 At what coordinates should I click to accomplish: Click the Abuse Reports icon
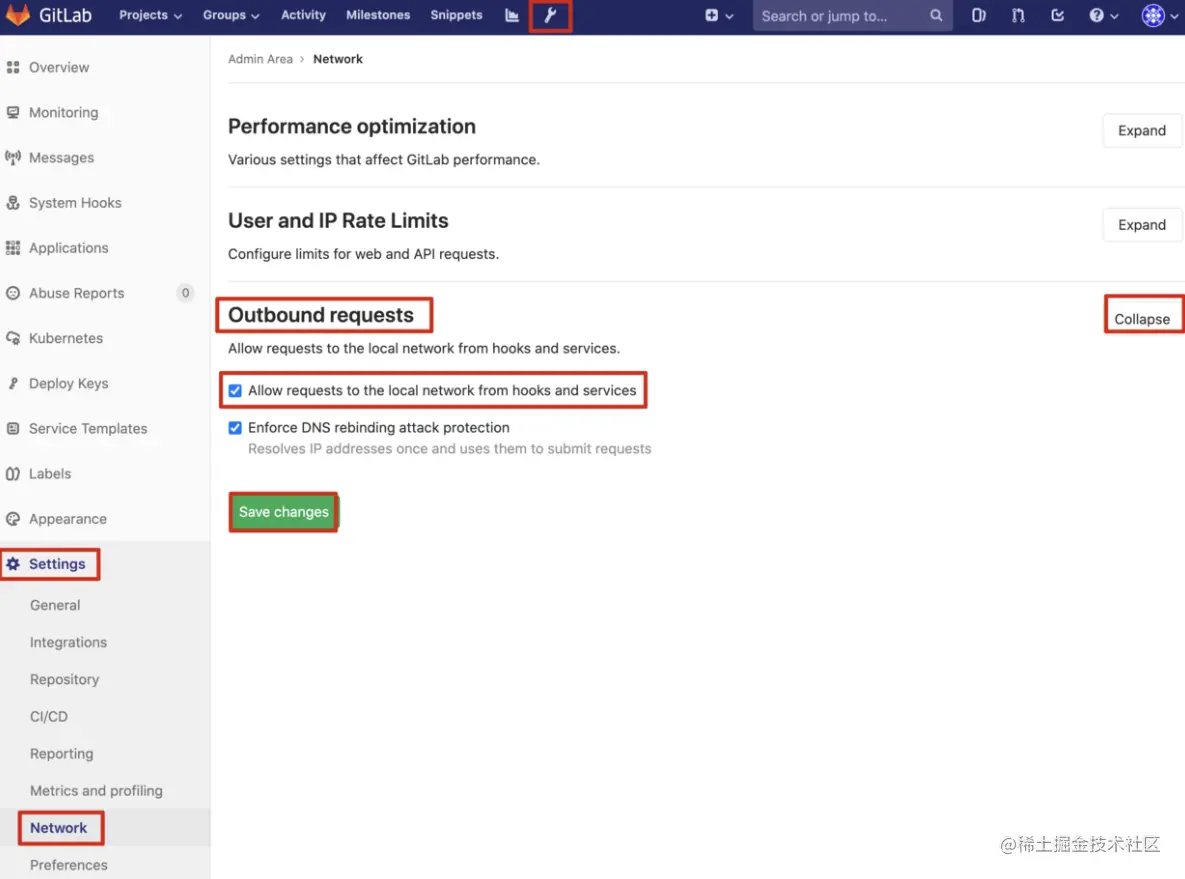tap(13, 293)
